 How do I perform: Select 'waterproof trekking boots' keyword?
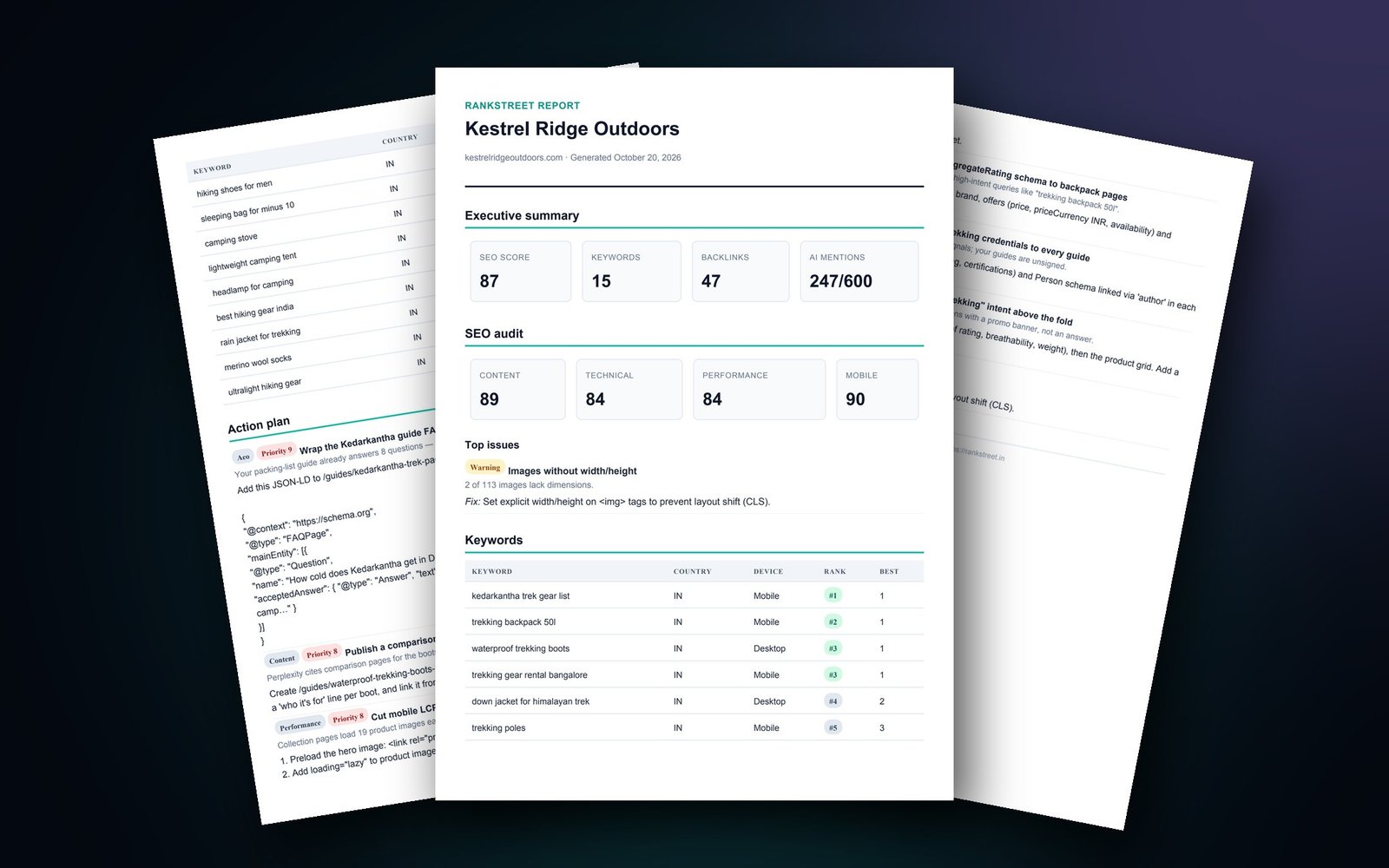pyautogui.click(x=521, y=648)
